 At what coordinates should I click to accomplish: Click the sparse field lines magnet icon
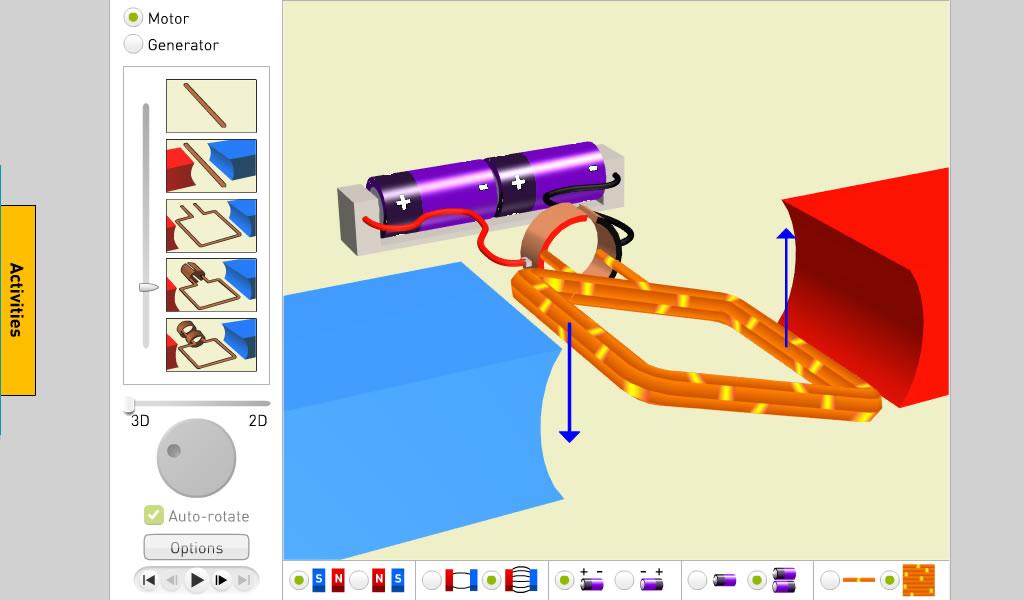(462, 580)
